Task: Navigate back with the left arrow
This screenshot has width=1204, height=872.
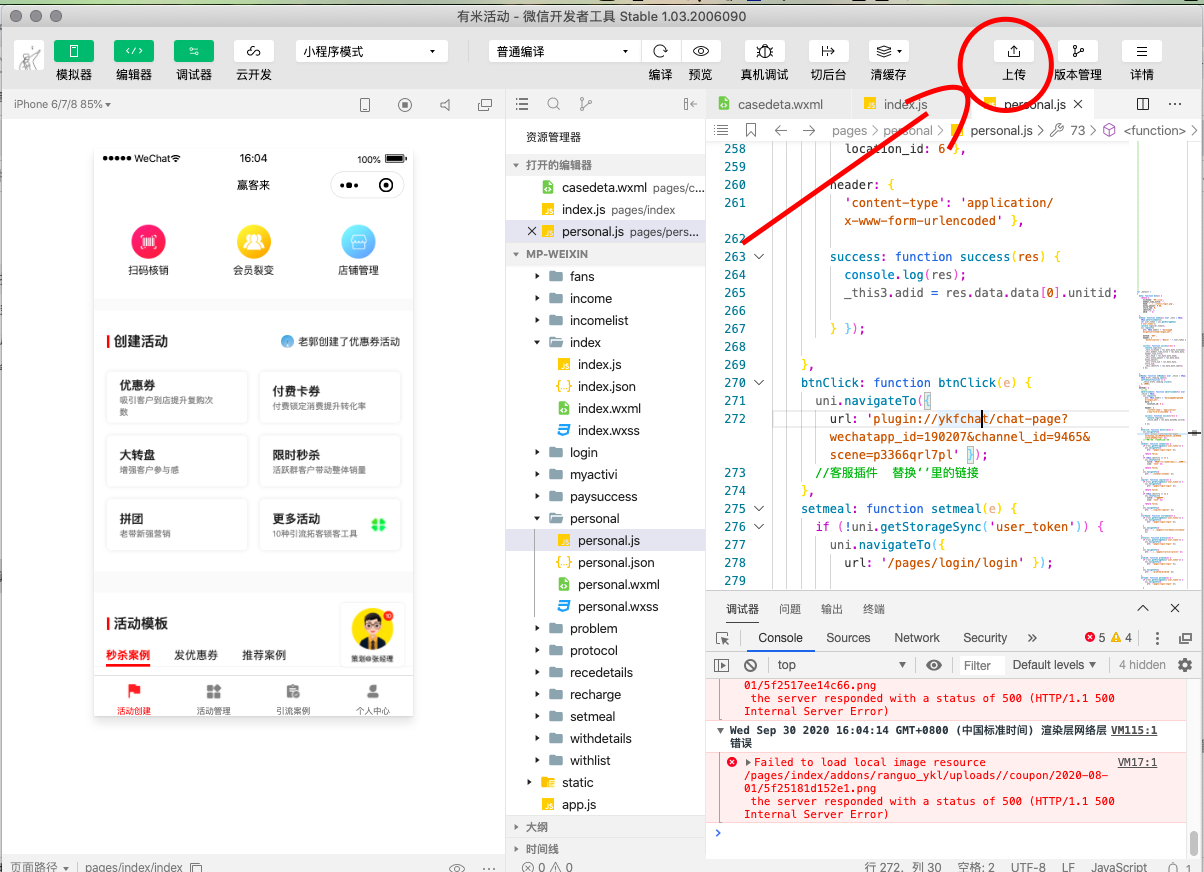Action: click(781, 130)
